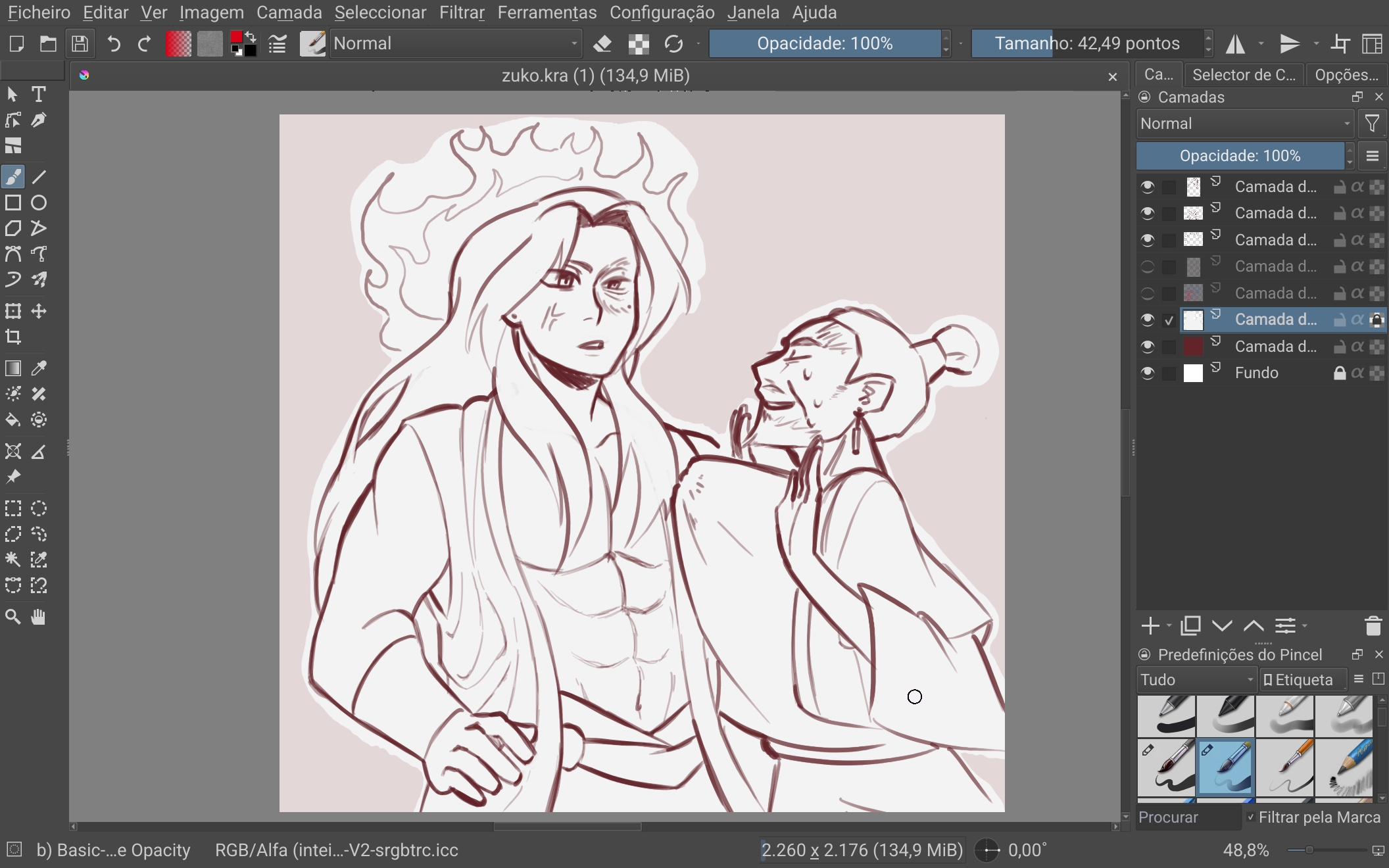Select the Color Sampler eyedropper tool

point(39,368)
